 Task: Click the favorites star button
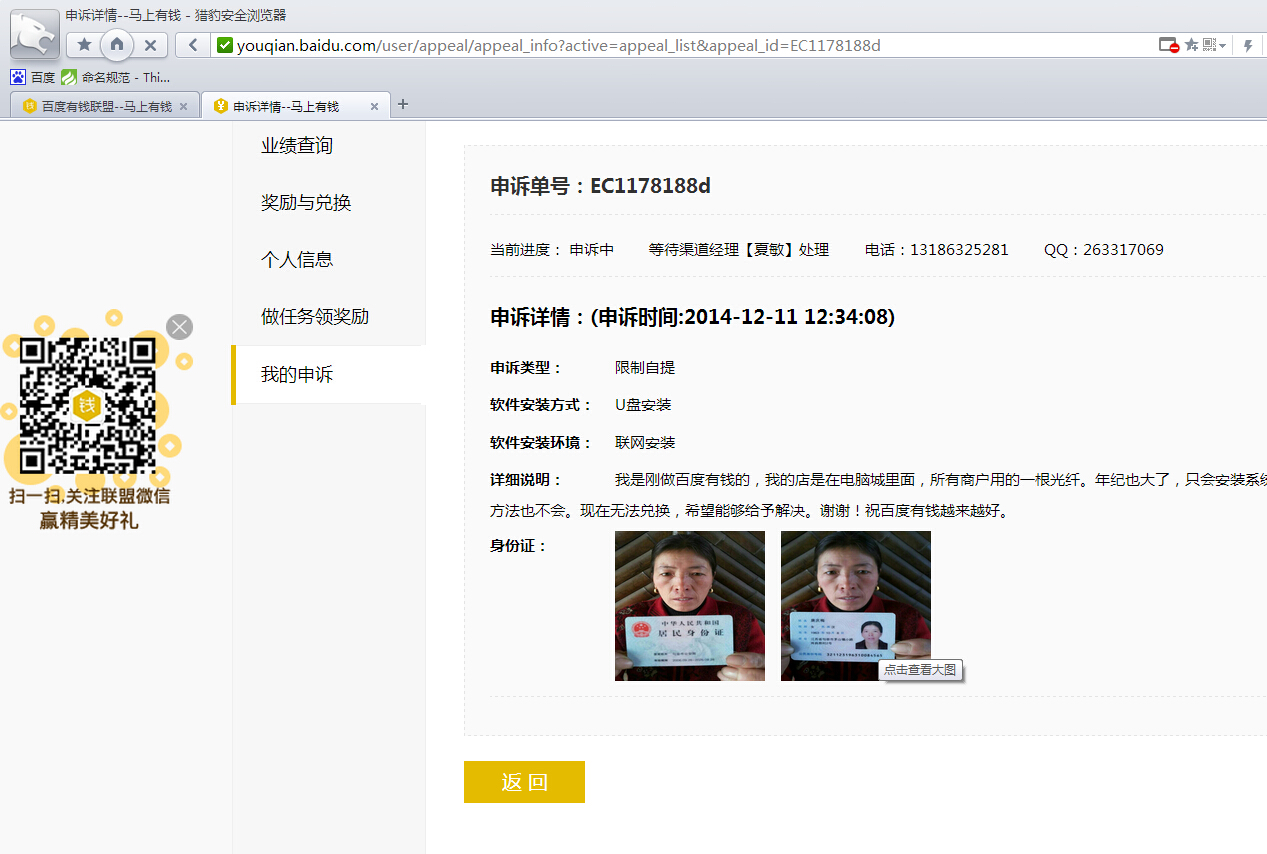tap(84, 45)
